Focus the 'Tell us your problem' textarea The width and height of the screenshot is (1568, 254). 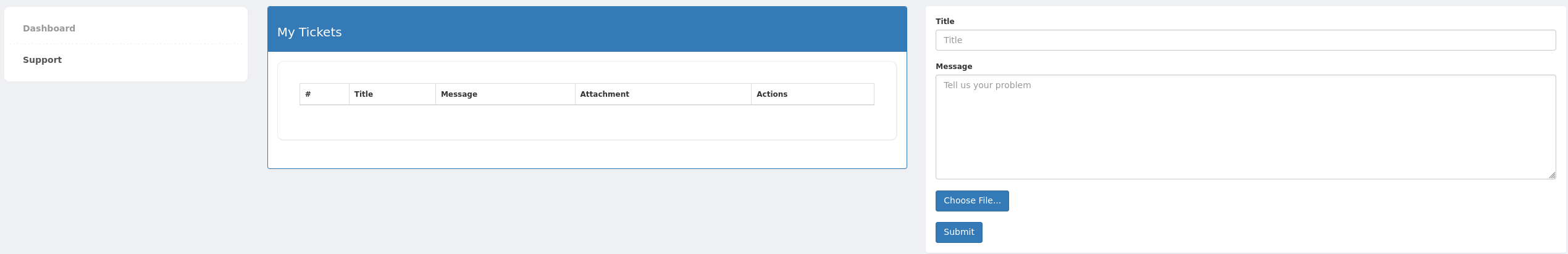coord(1245,127)
